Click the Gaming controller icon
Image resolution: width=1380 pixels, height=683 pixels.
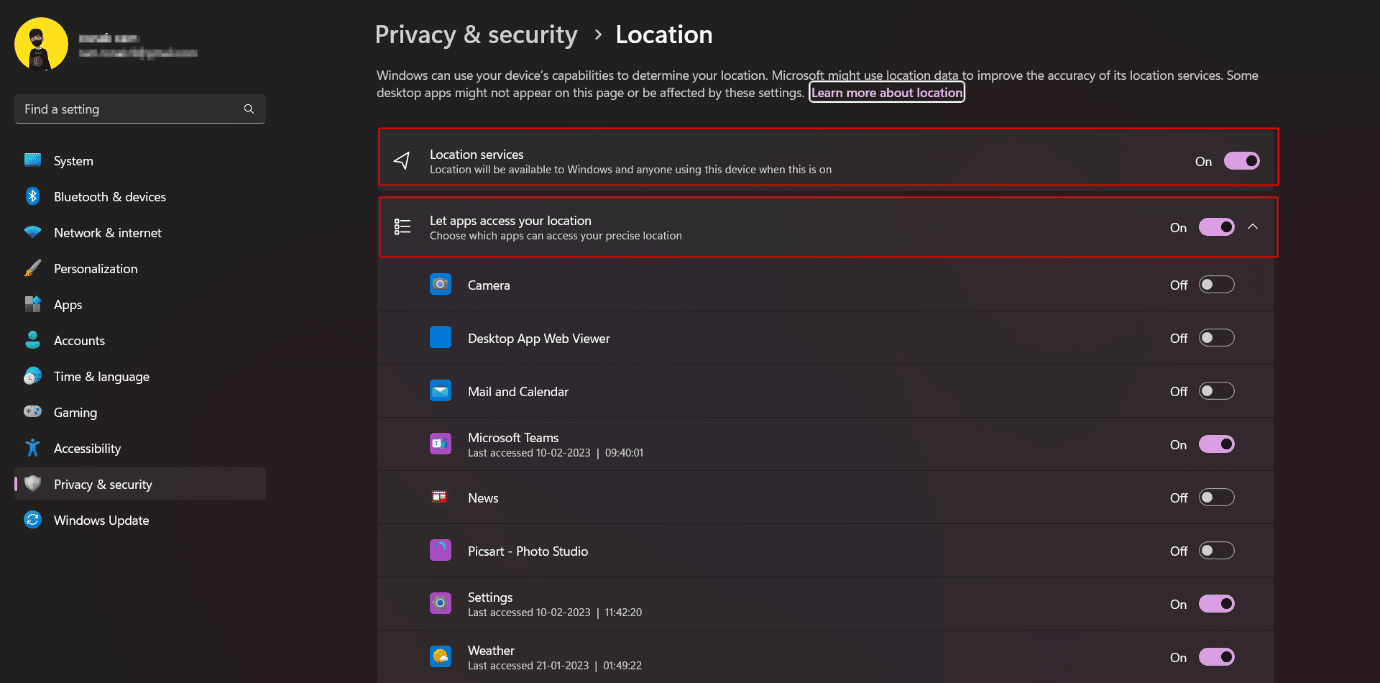point(33,412)
